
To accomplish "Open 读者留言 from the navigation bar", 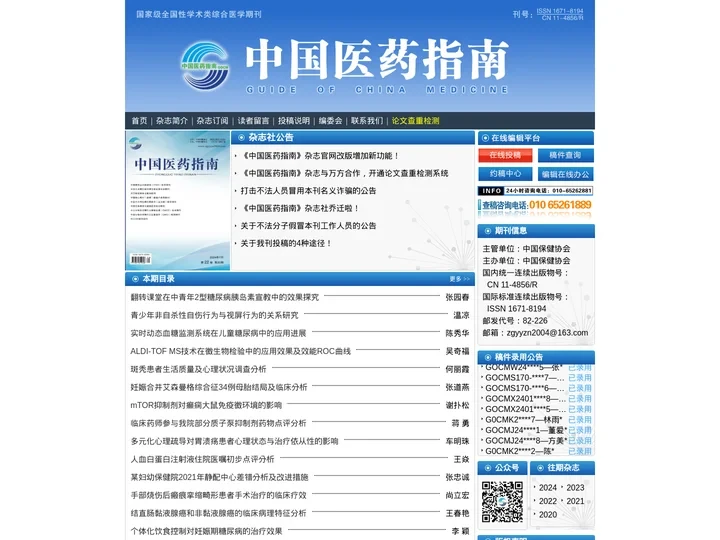I will click(x=253, y=121).
